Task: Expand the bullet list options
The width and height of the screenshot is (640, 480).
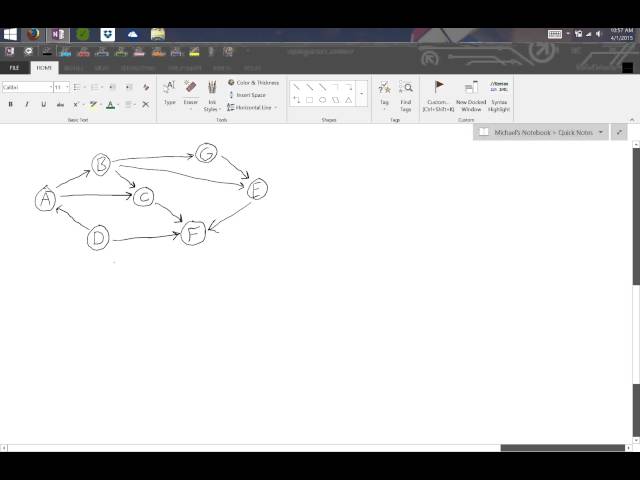Action: 85,87
